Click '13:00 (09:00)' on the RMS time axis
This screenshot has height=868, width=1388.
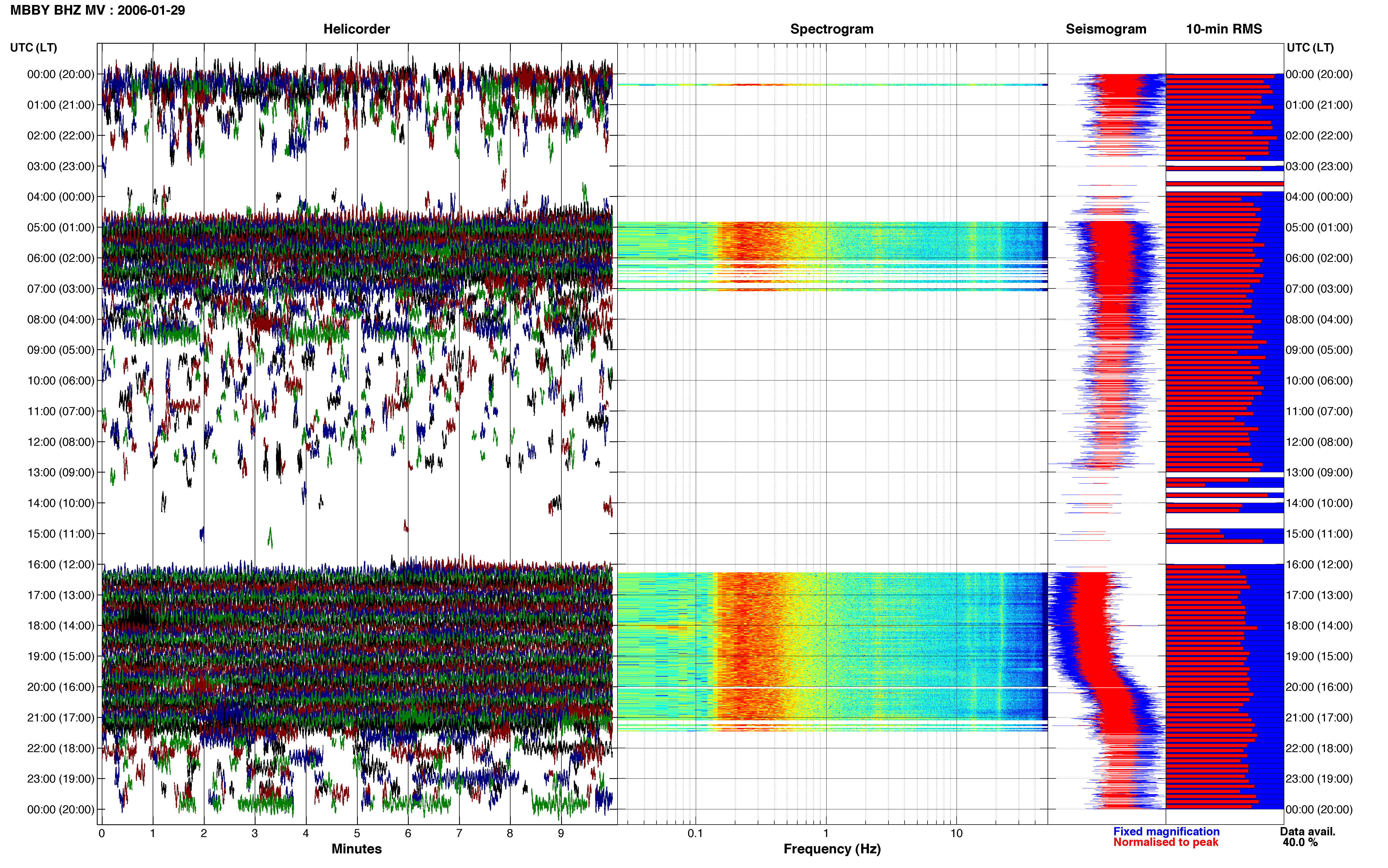[x=1319, y=473]
